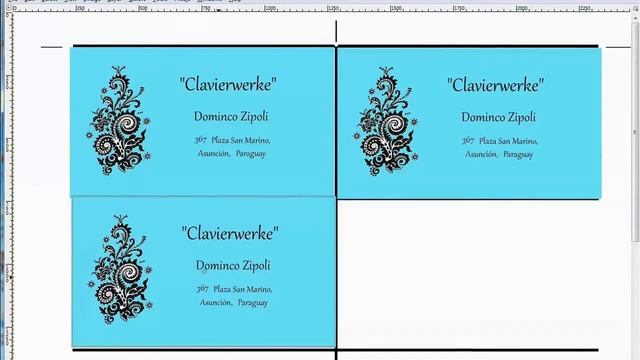Click the floral ornament on the lower-left card
This screenshot has height=360, width=640.
point(120,269)
